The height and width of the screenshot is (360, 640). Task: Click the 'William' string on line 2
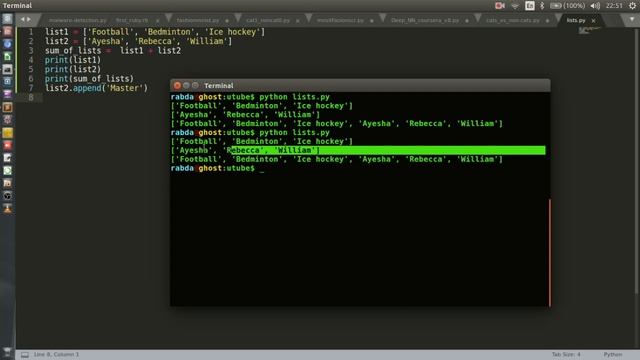(206, 41)
